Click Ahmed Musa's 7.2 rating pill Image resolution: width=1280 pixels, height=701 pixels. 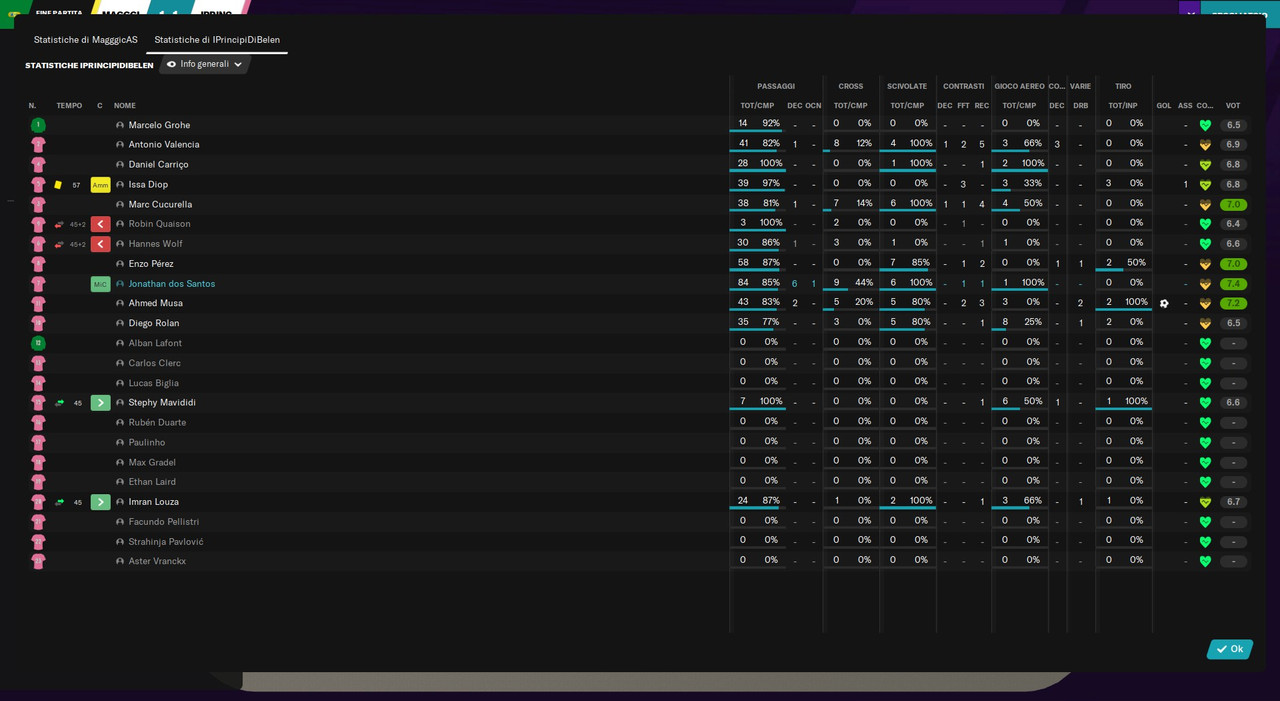click(1233, 303)
